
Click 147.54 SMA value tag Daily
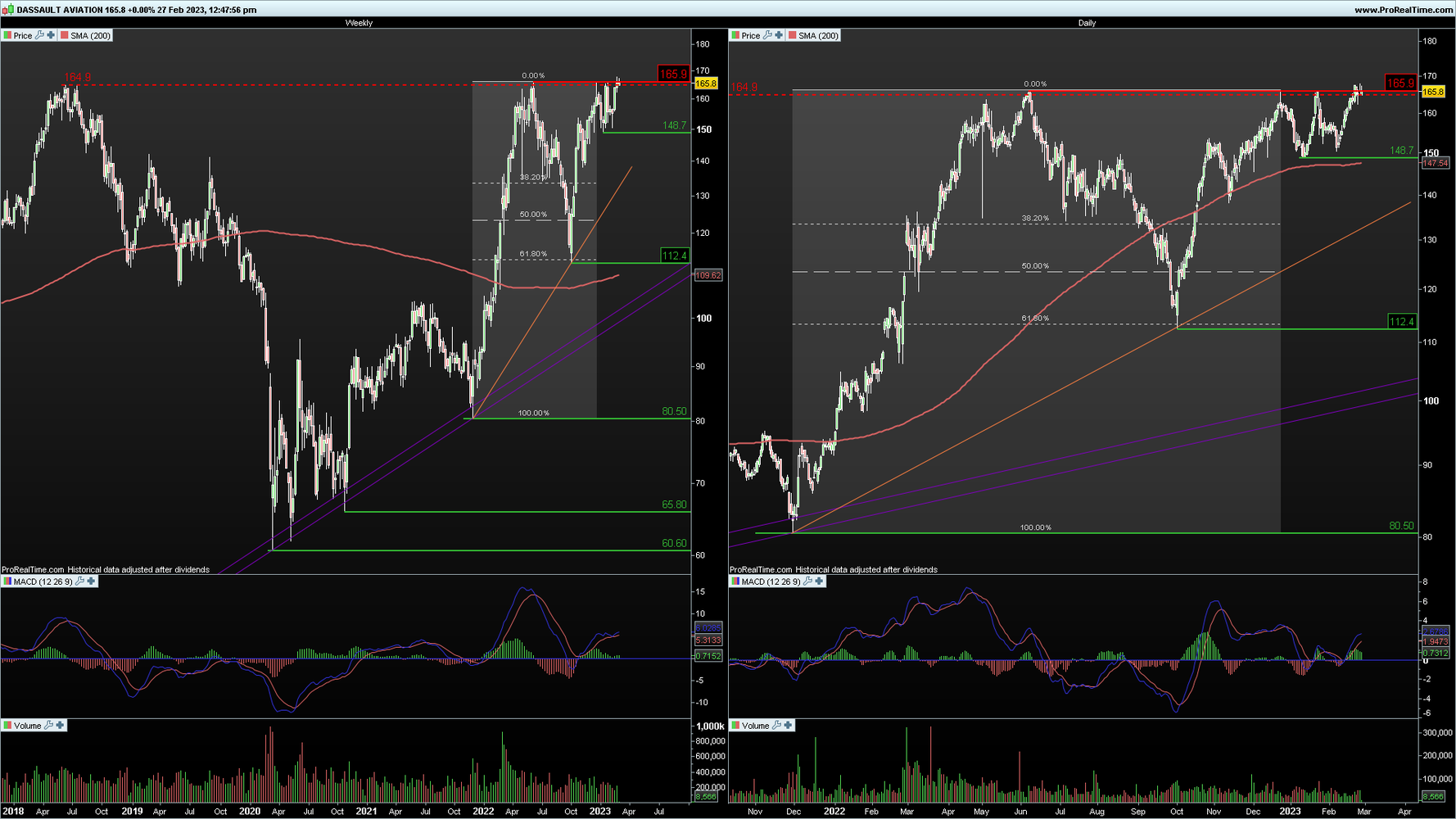pos(1436,163)
